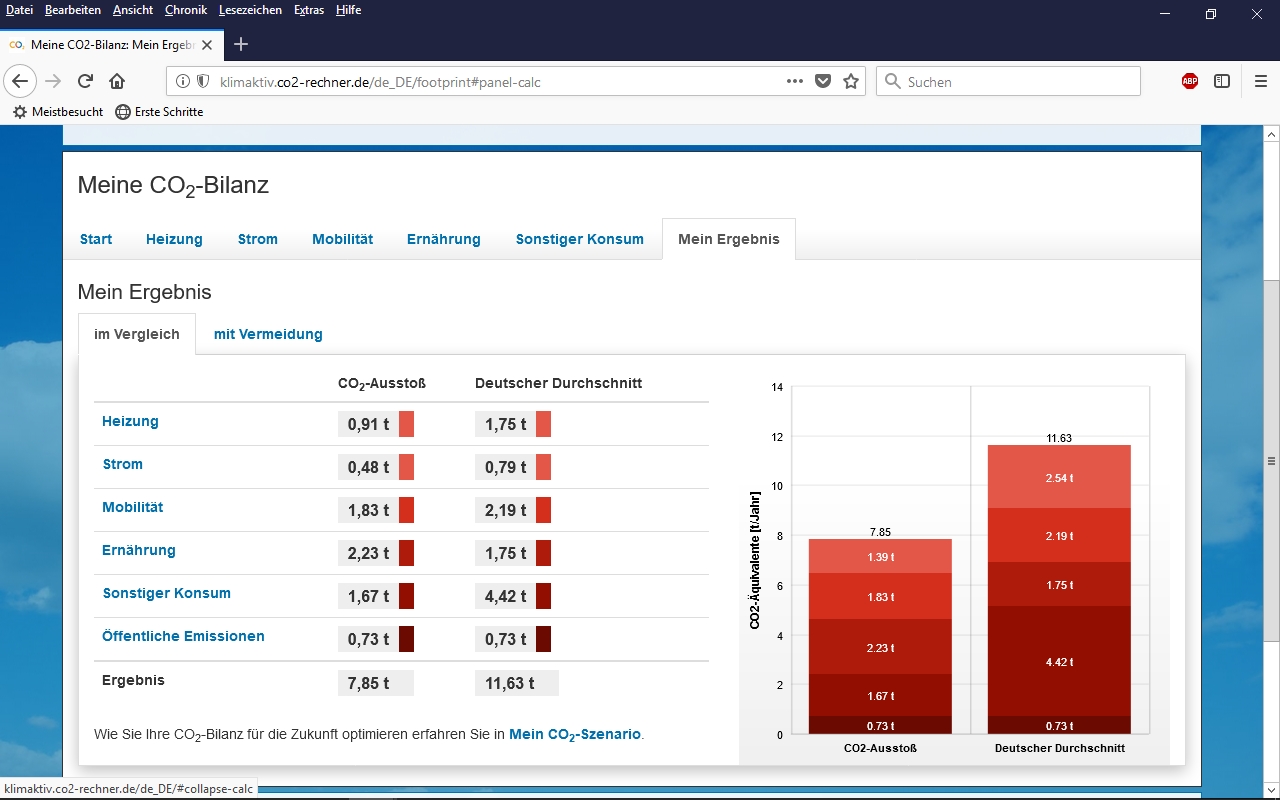
Task: Open the Mein CO2-Szenario link
Action: pyautogui.click(x=574, y=734)
